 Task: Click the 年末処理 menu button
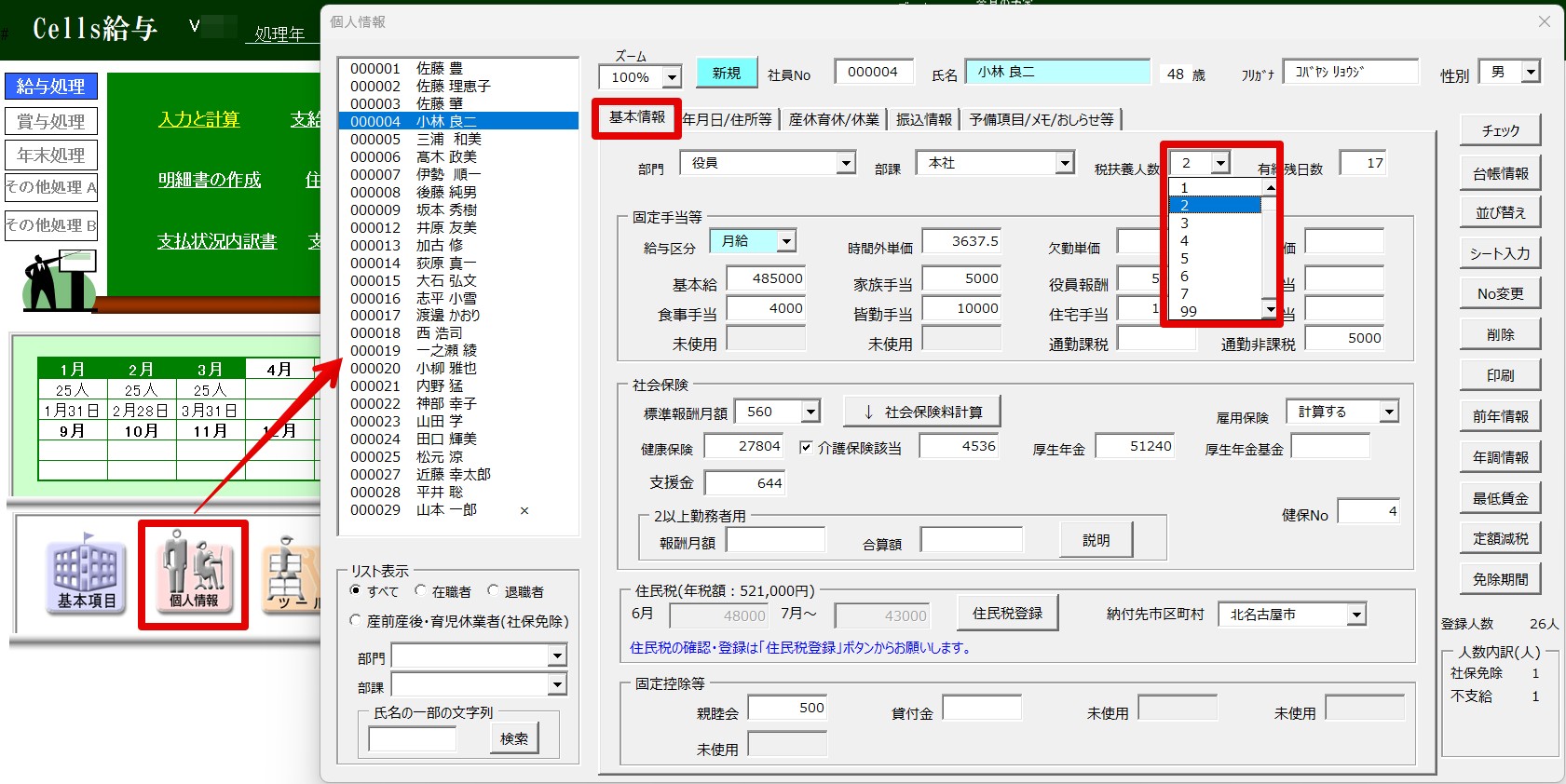51,155
